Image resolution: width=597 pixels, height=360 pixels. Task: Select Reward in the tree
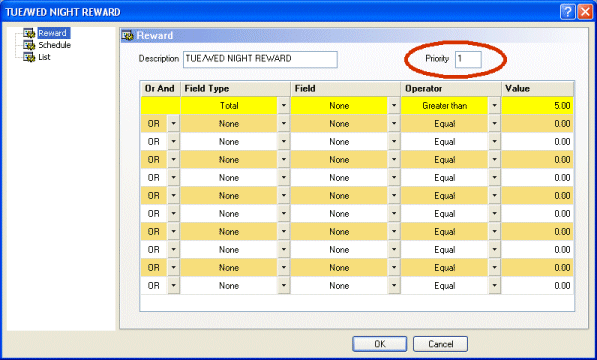53,33
